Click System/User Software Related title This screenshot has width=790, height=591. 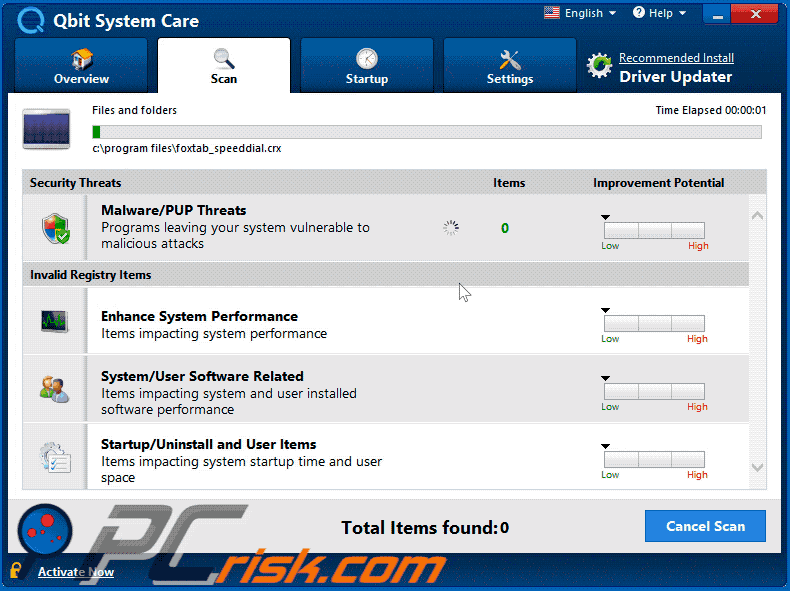[202, 376]
